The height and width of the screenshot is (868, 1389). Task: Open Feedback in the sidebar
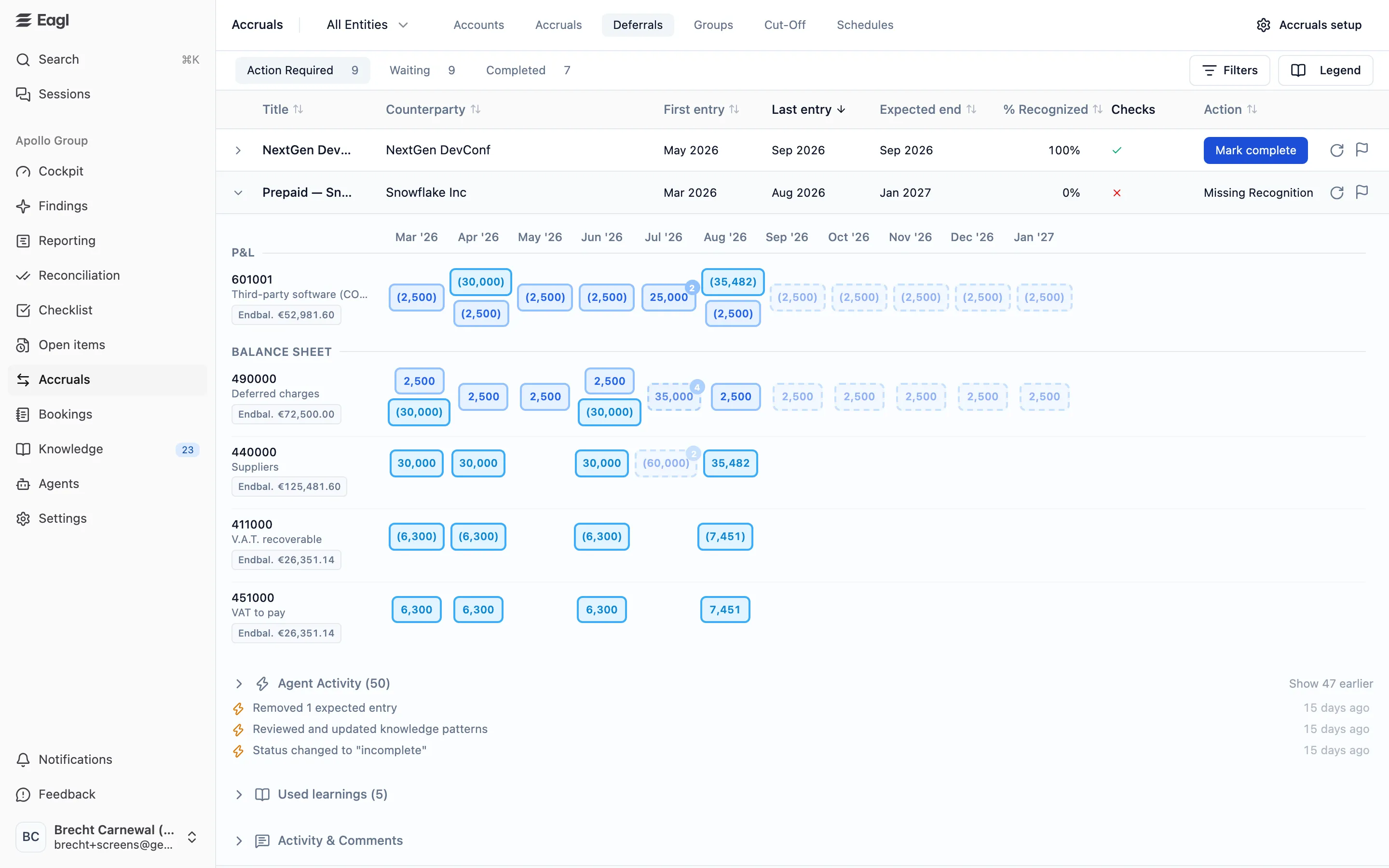pyautogui.click(x=108, y=795)
